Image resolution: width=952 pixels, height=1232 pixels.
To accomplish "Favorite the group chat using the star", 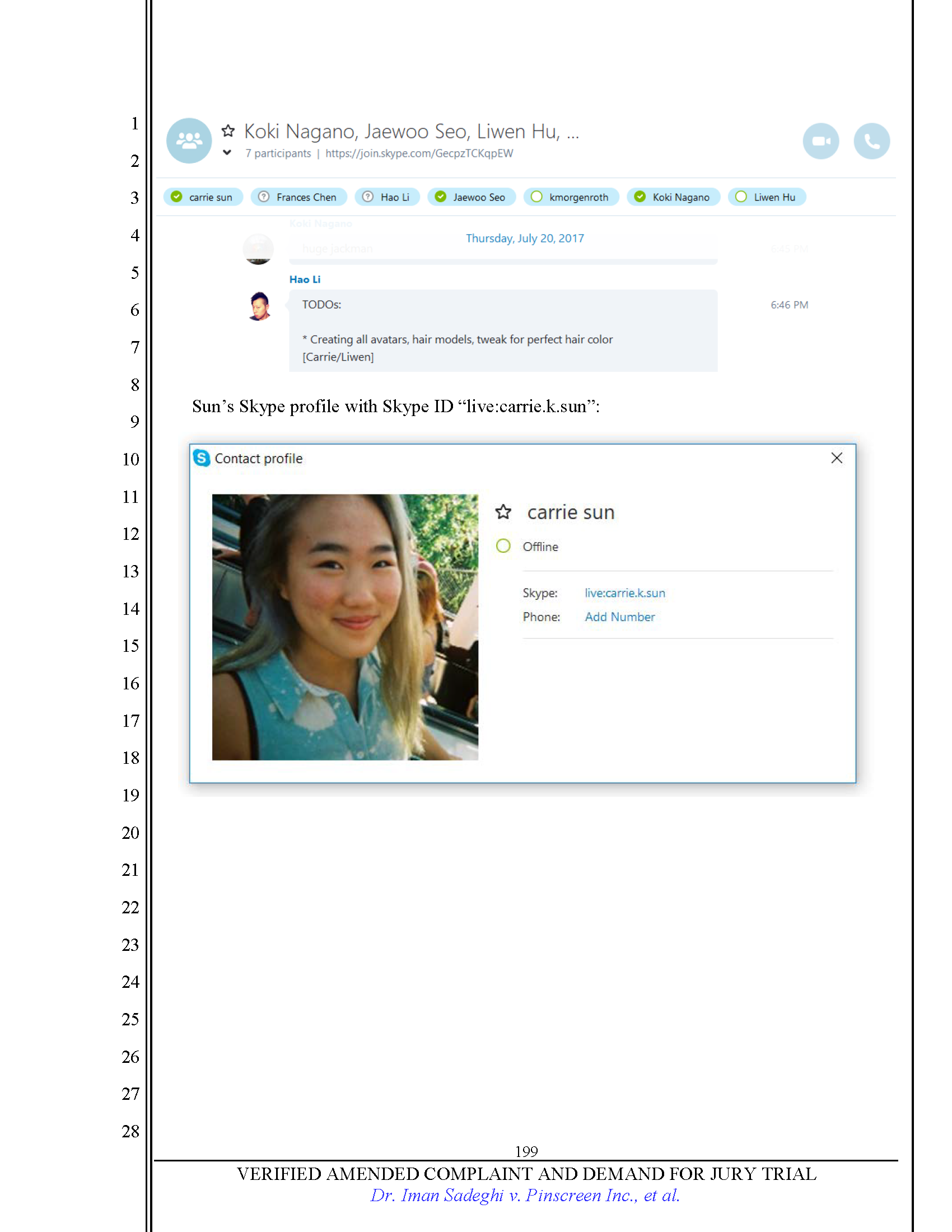I will click(228, 131).
